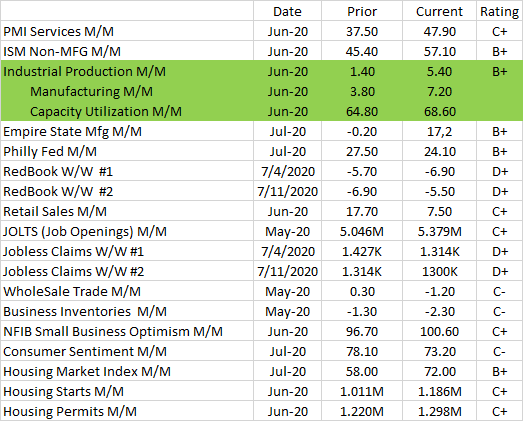
Task: Click the JOLTS current value 5.379M
Action: click(440, 232)
